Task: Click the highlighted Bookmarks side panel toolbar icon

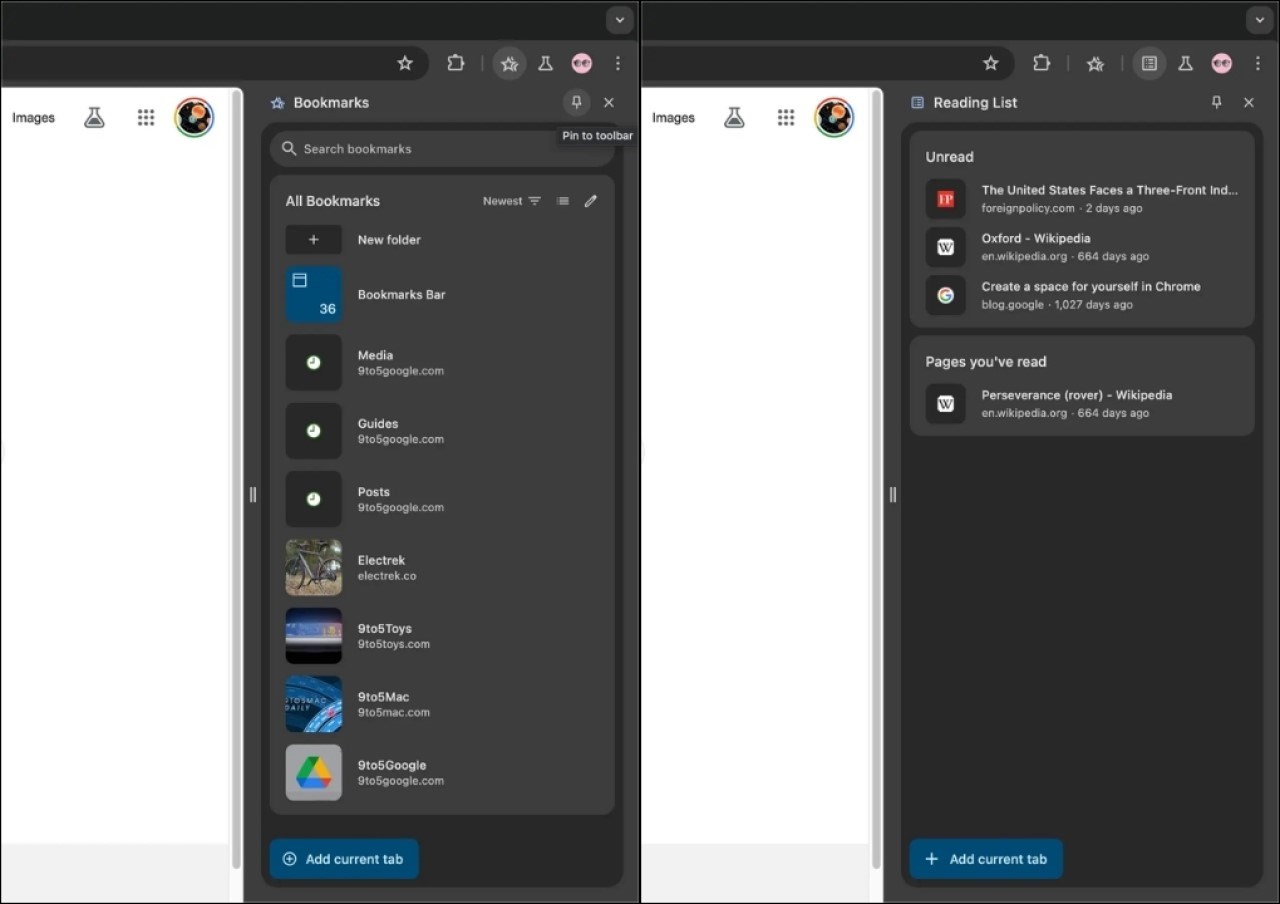Action: (510, 64)
